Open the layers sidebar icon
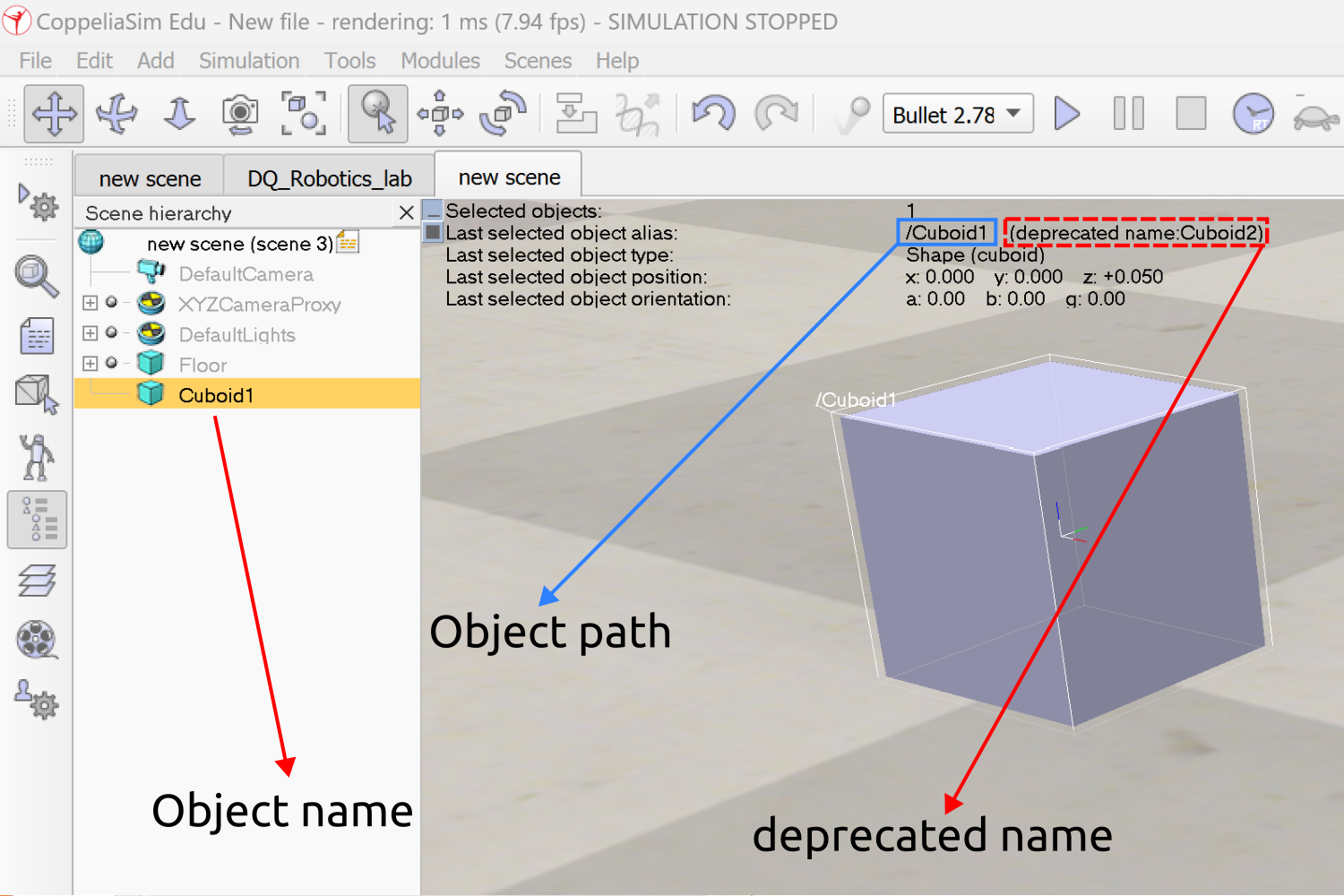Screen dimensions: 1344x896 click(x=37, y=581)
